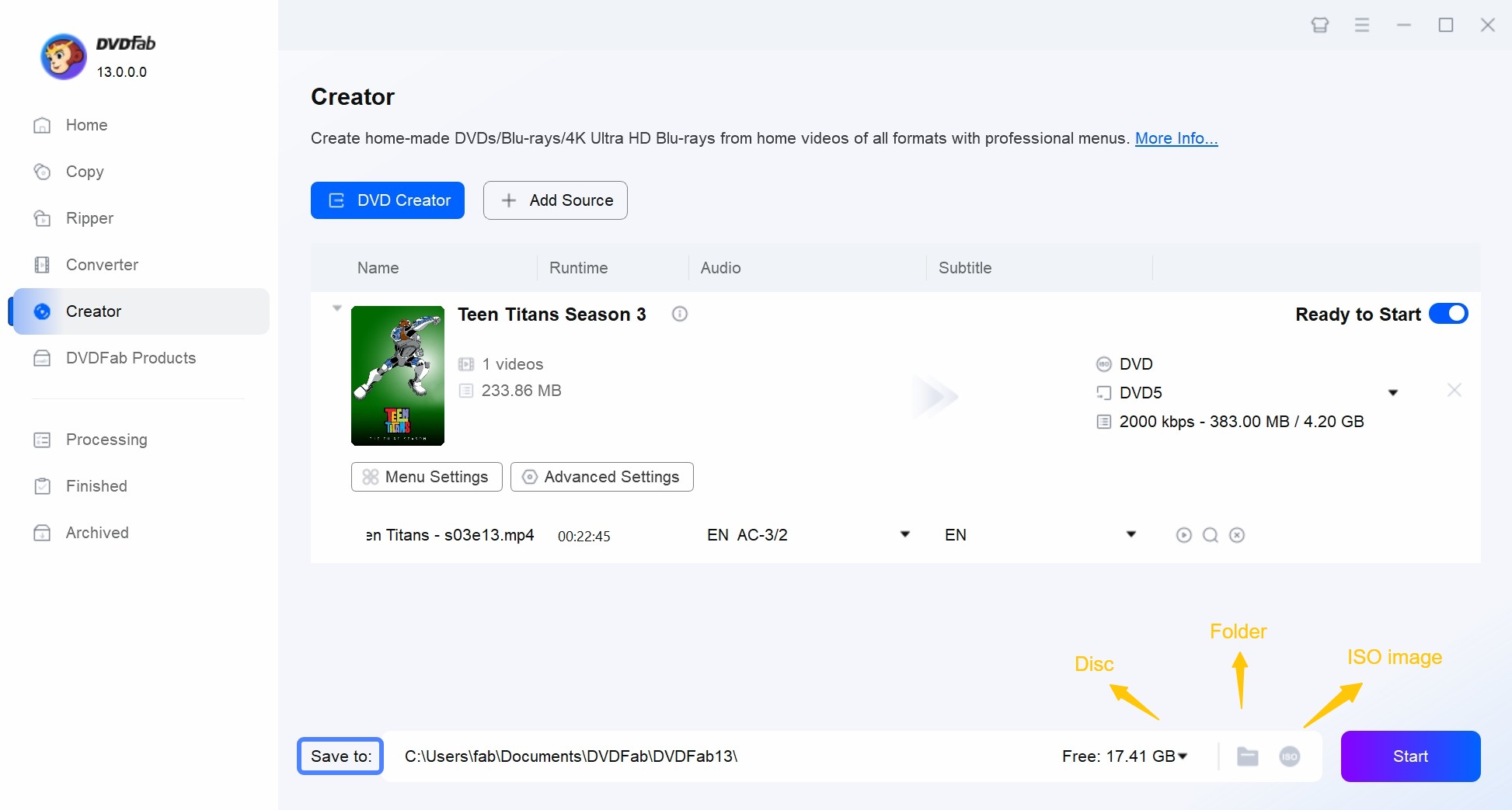Image resolution: width=1512 pixels, height=810 pixels.
Task: Open the Archived section
Action: click(x=96, y=533)
